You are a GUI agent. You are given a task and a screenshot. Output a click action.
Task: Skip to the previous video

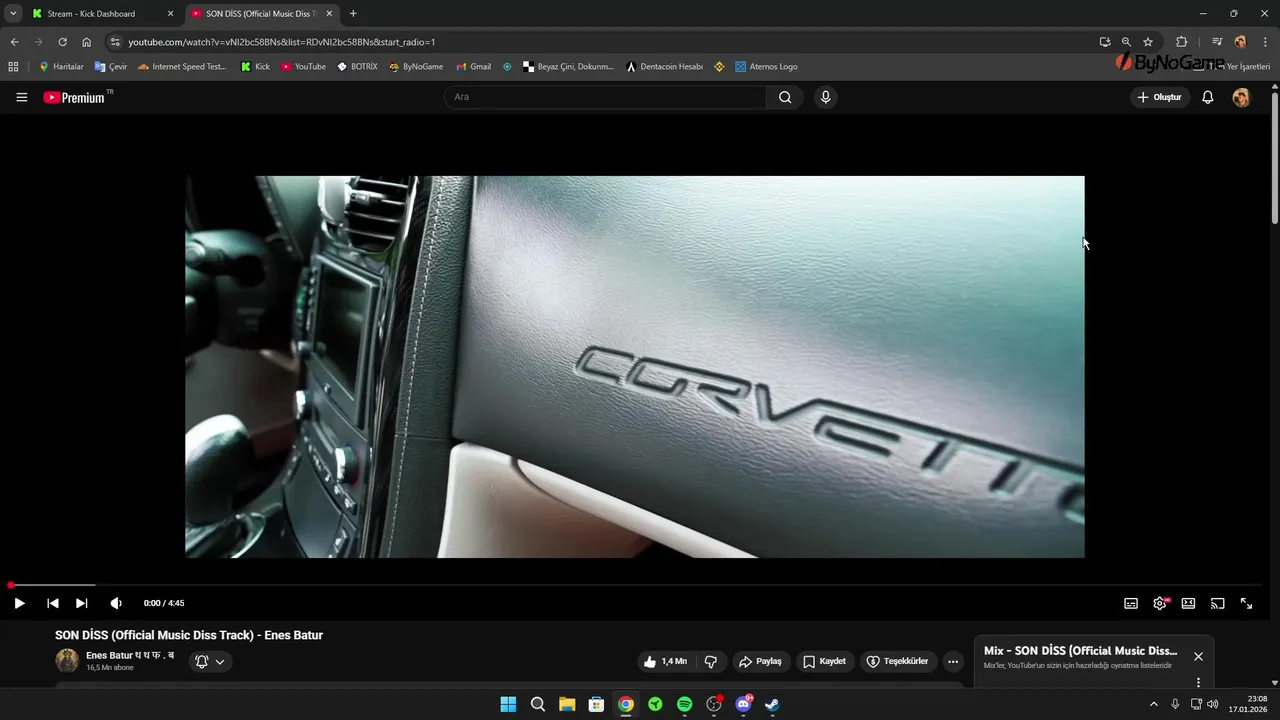click(x=53, y=603)
